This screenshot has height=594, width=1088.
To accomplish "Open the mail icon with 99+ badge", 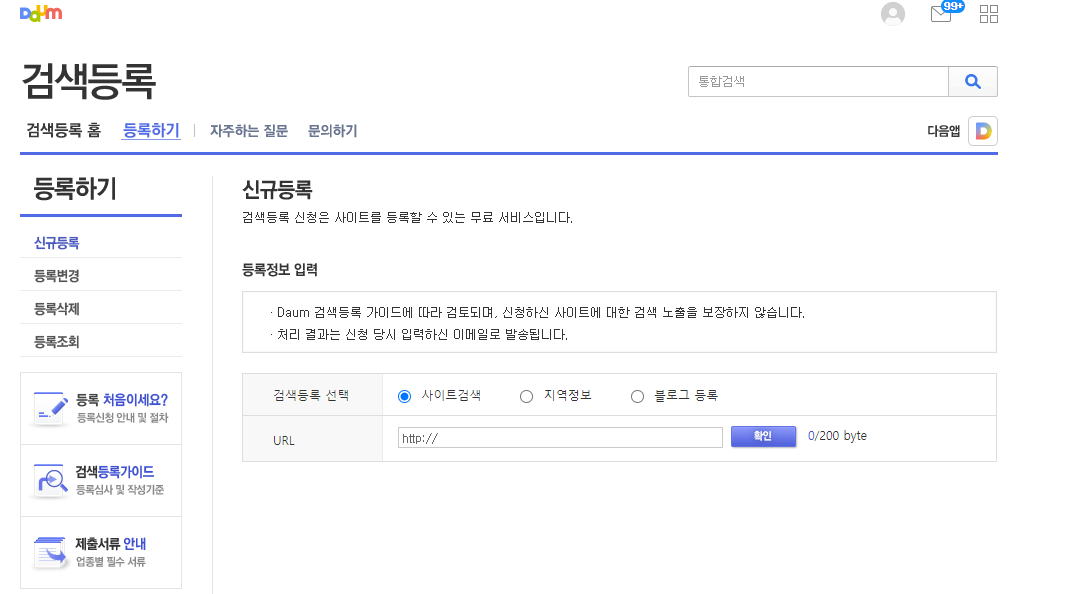I will click(946, 12).
